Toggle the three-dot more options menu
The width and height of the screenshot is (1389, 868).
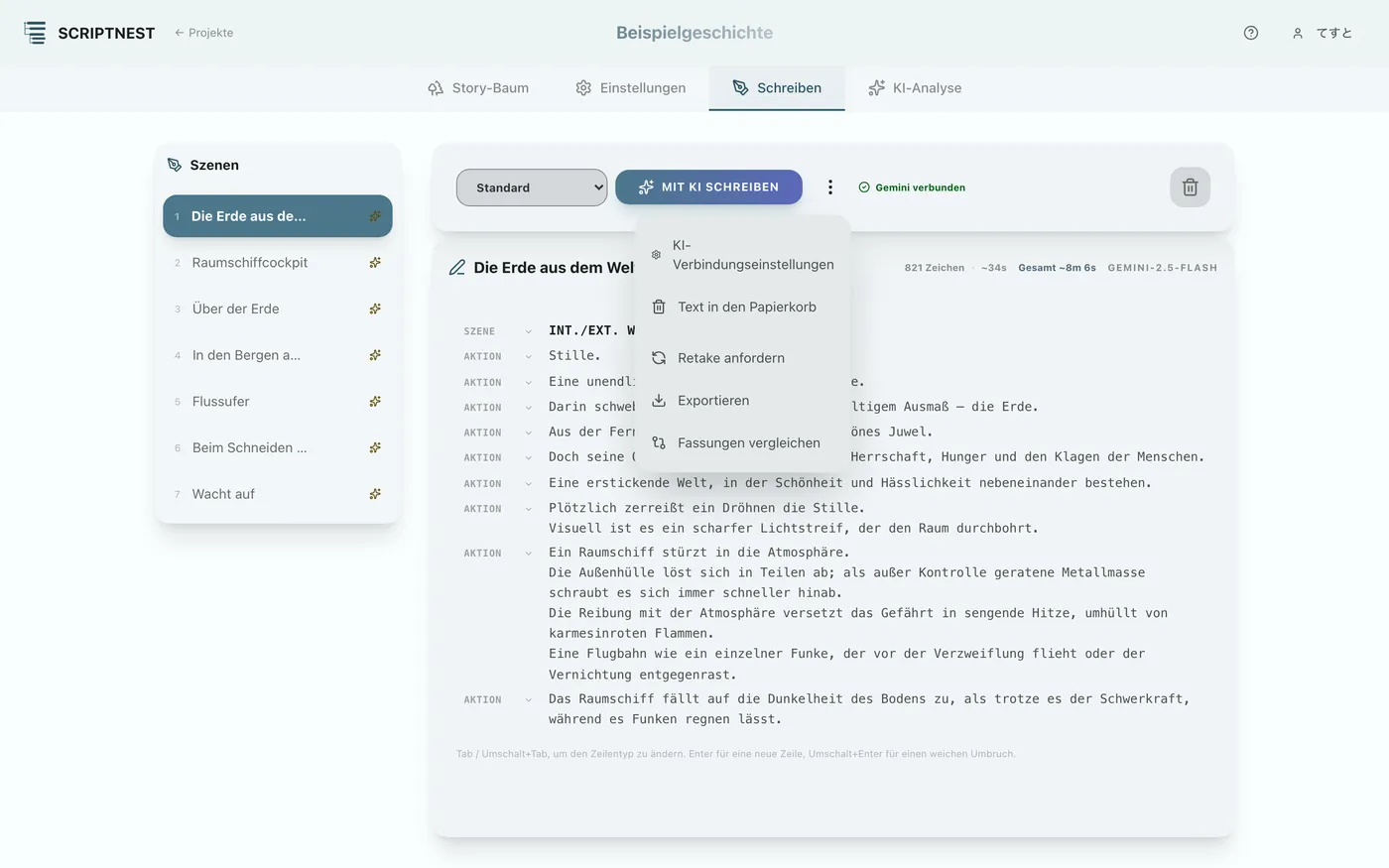[x=830, y=187]
